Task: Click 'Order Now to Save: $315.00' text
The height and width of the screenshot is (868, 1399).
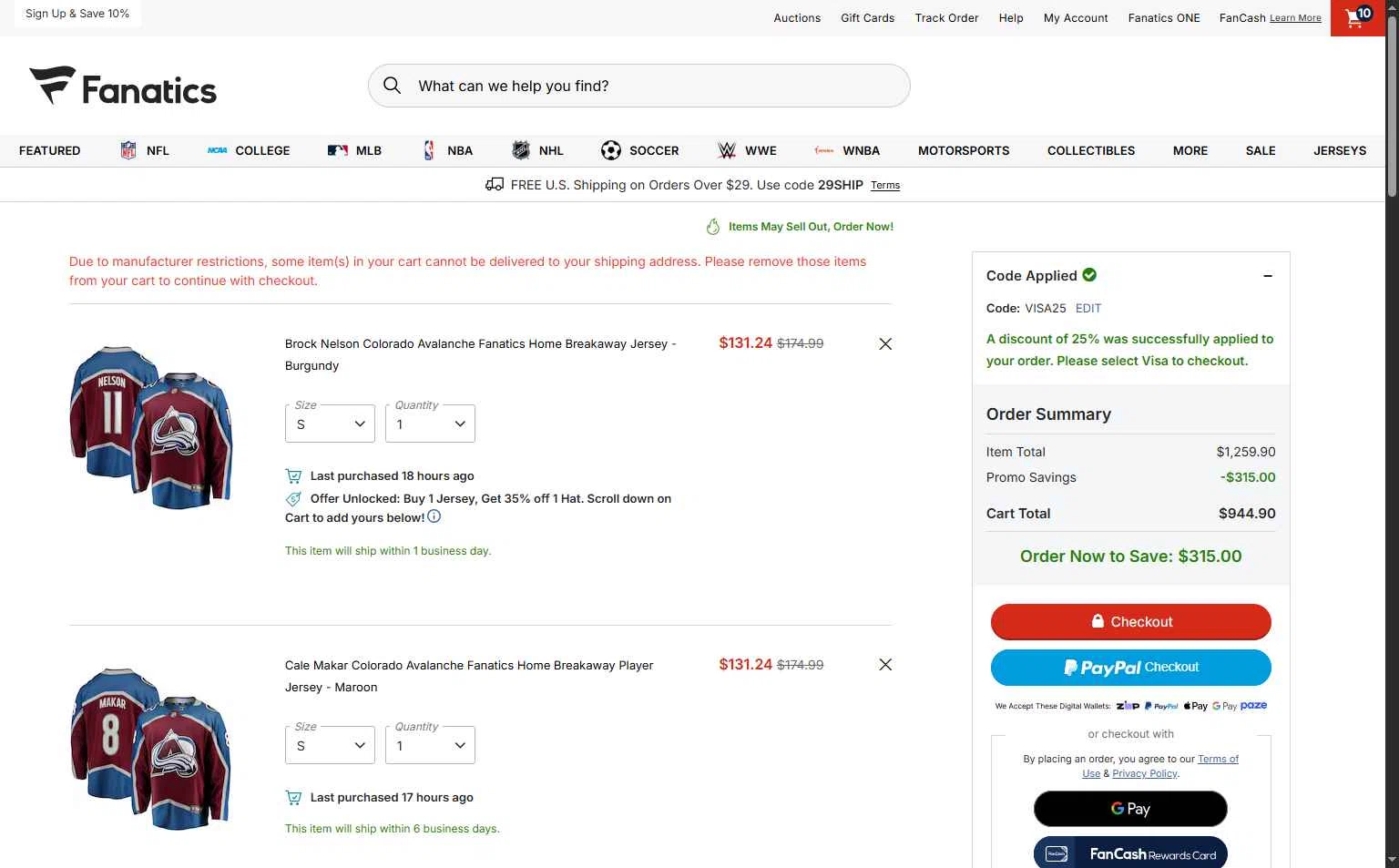Action: [x=1130, y=557]
